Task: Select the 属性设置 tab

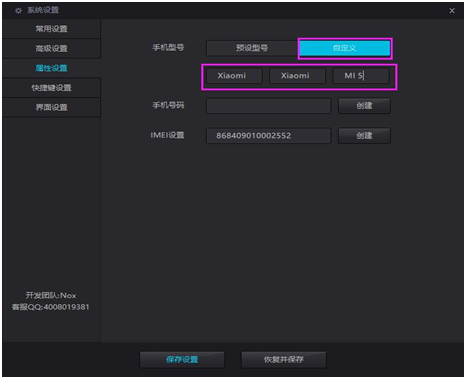Action: 51,68
